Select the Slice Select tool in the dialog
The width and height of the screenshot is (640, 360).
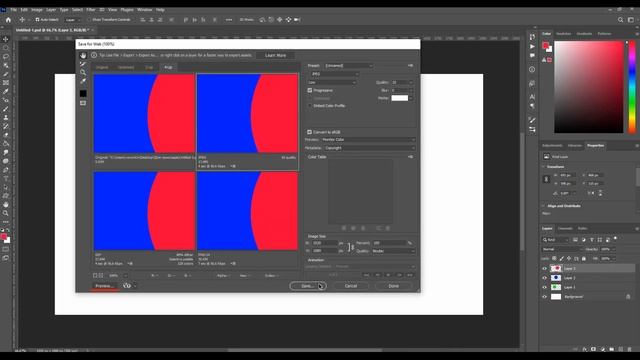83,64
